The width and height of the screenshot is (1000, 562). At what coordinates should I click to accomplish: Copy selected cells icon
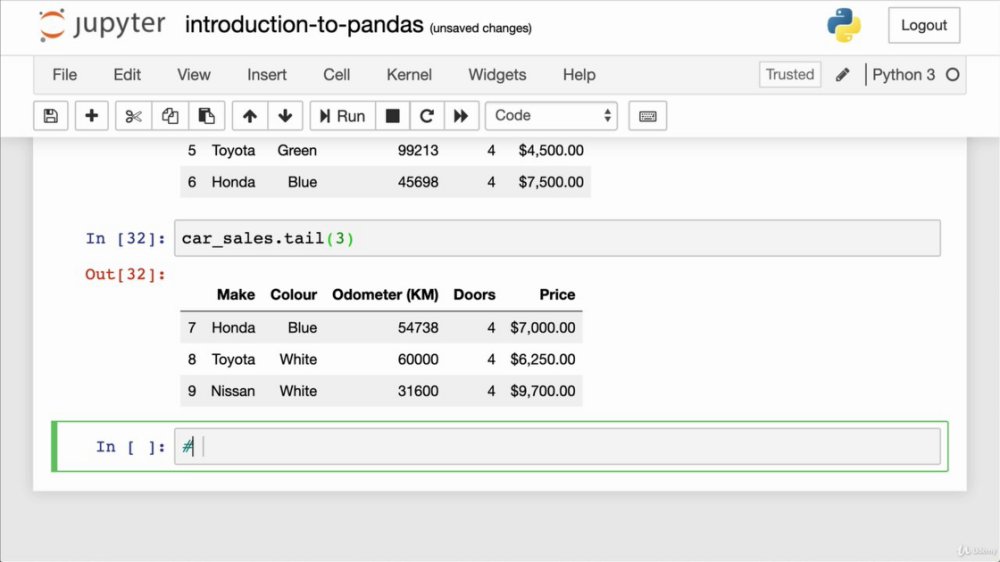click(170, 115)
